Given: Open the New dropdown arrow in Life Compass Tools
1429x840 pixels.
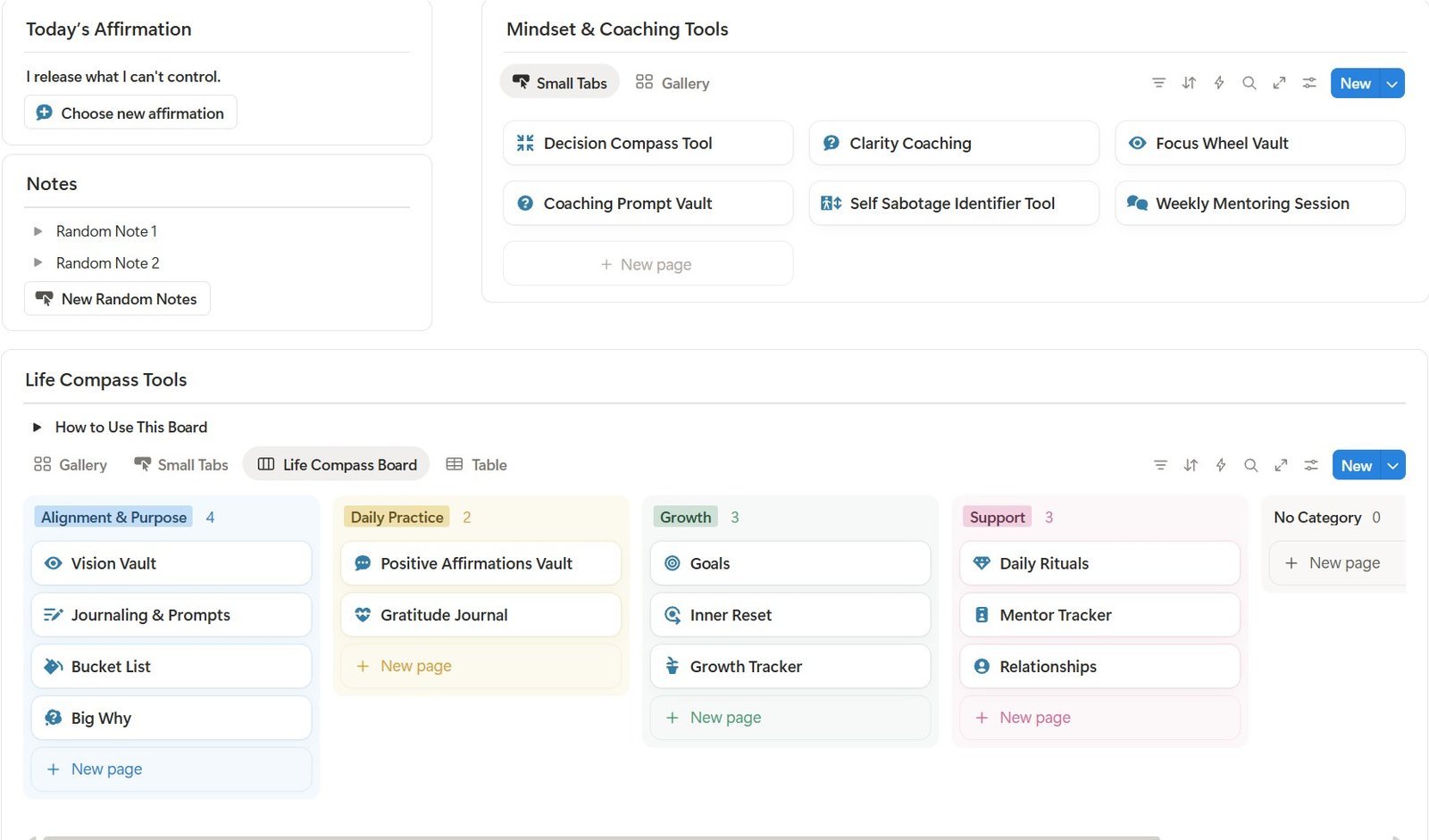Looking at the screenshot, I should [x=1392, y=466].
